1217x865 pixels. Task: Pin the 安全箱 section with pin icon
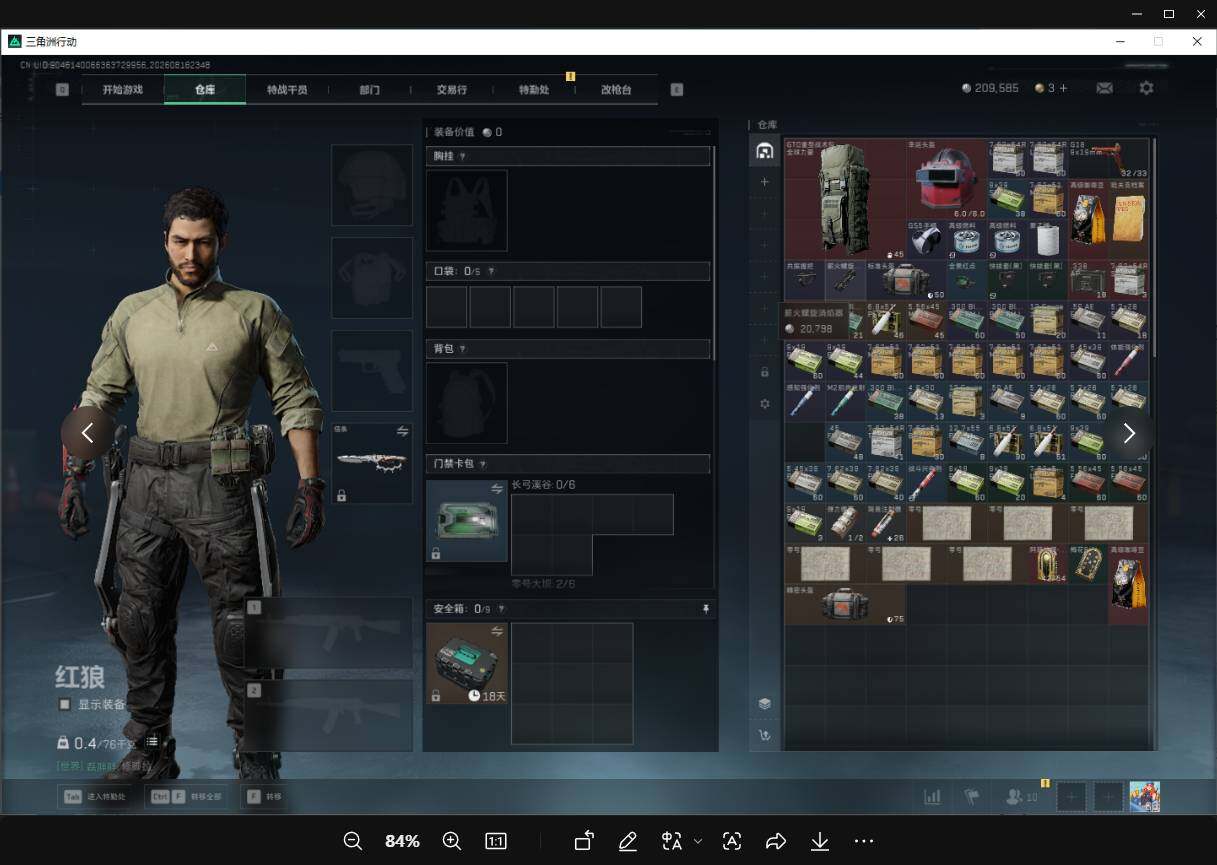(x=705, y=608)
